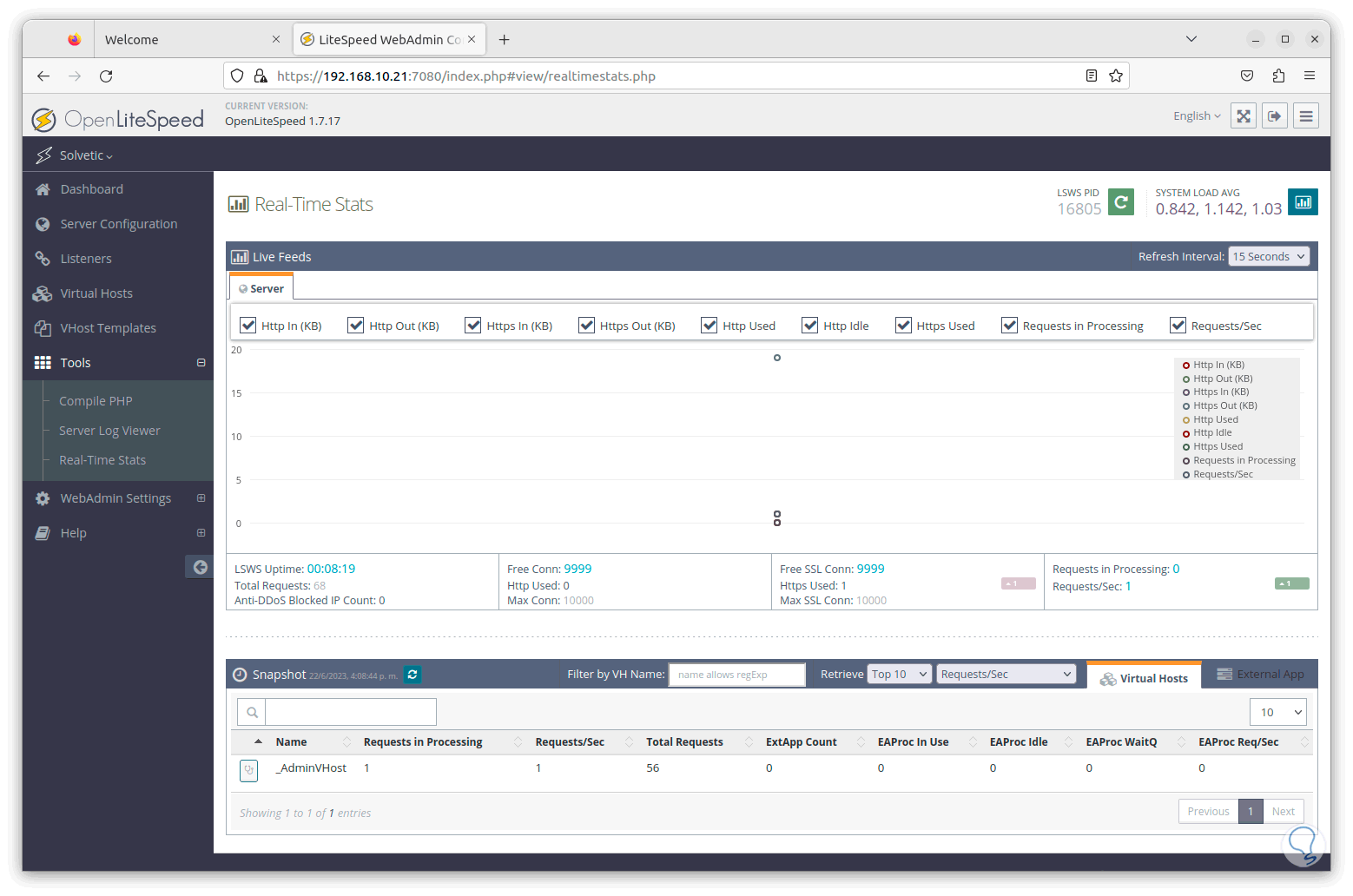Click the teal system load chart icon
1353x896 pixels.
pos(1303,202)
